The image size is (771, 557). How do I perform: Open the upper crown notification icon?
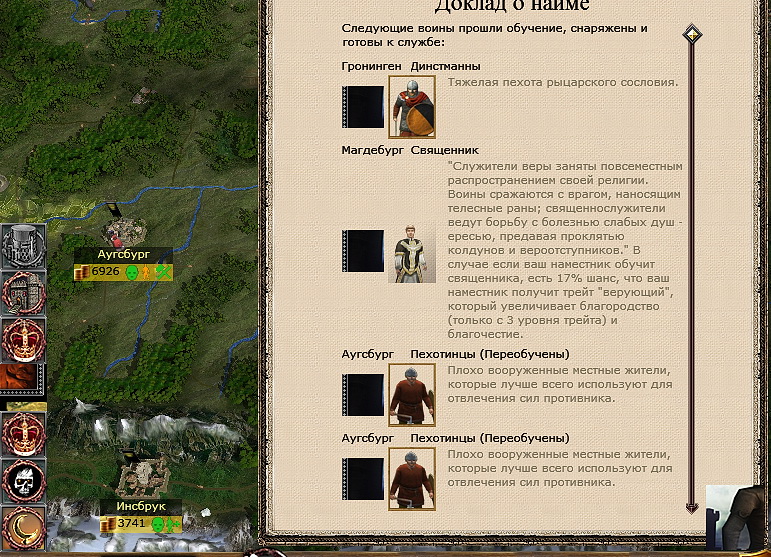(22, 341)
